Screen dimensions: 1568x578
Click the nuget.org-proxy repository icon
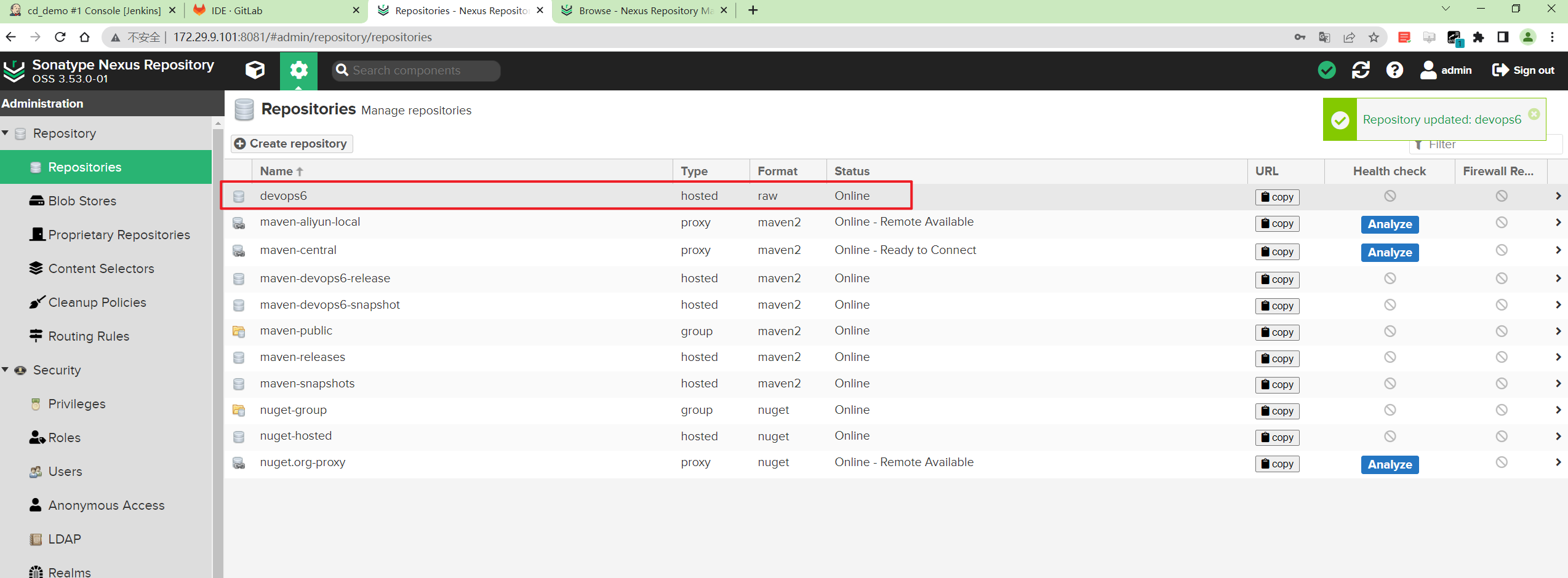(x=239, y=463)
